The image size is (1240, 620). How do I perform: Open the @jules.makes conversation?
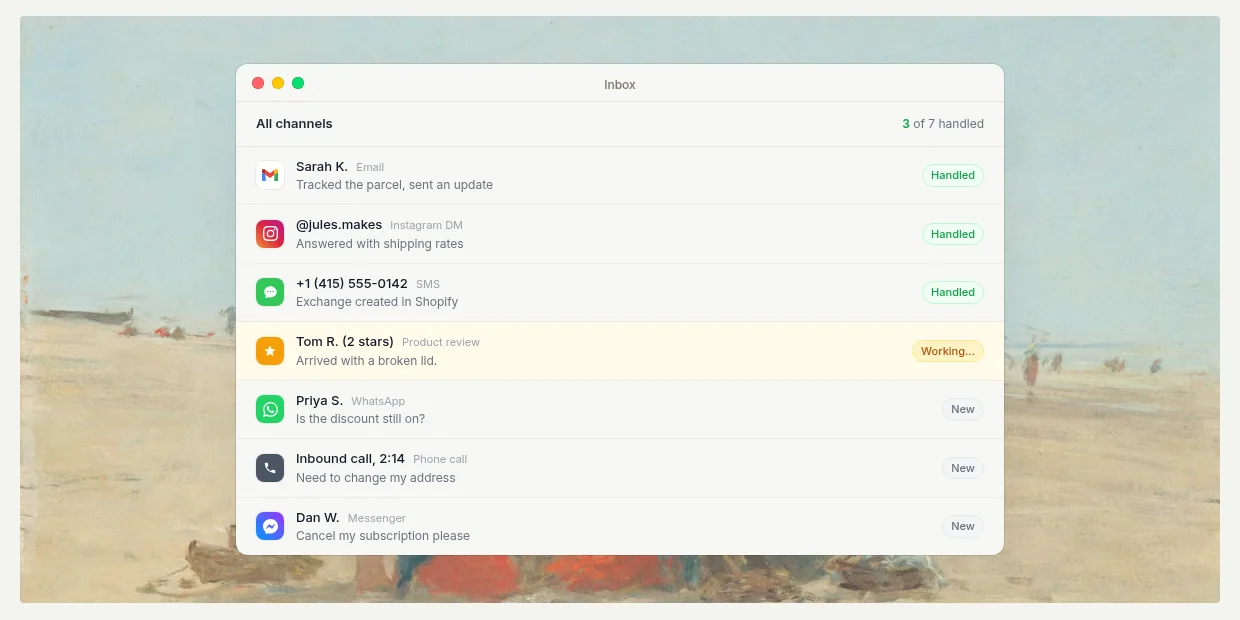tap(620, 234)
